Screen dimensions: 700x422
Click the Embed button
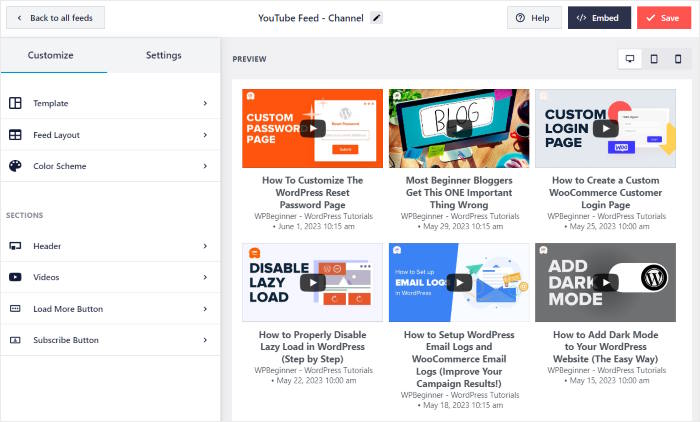point(599,18)
